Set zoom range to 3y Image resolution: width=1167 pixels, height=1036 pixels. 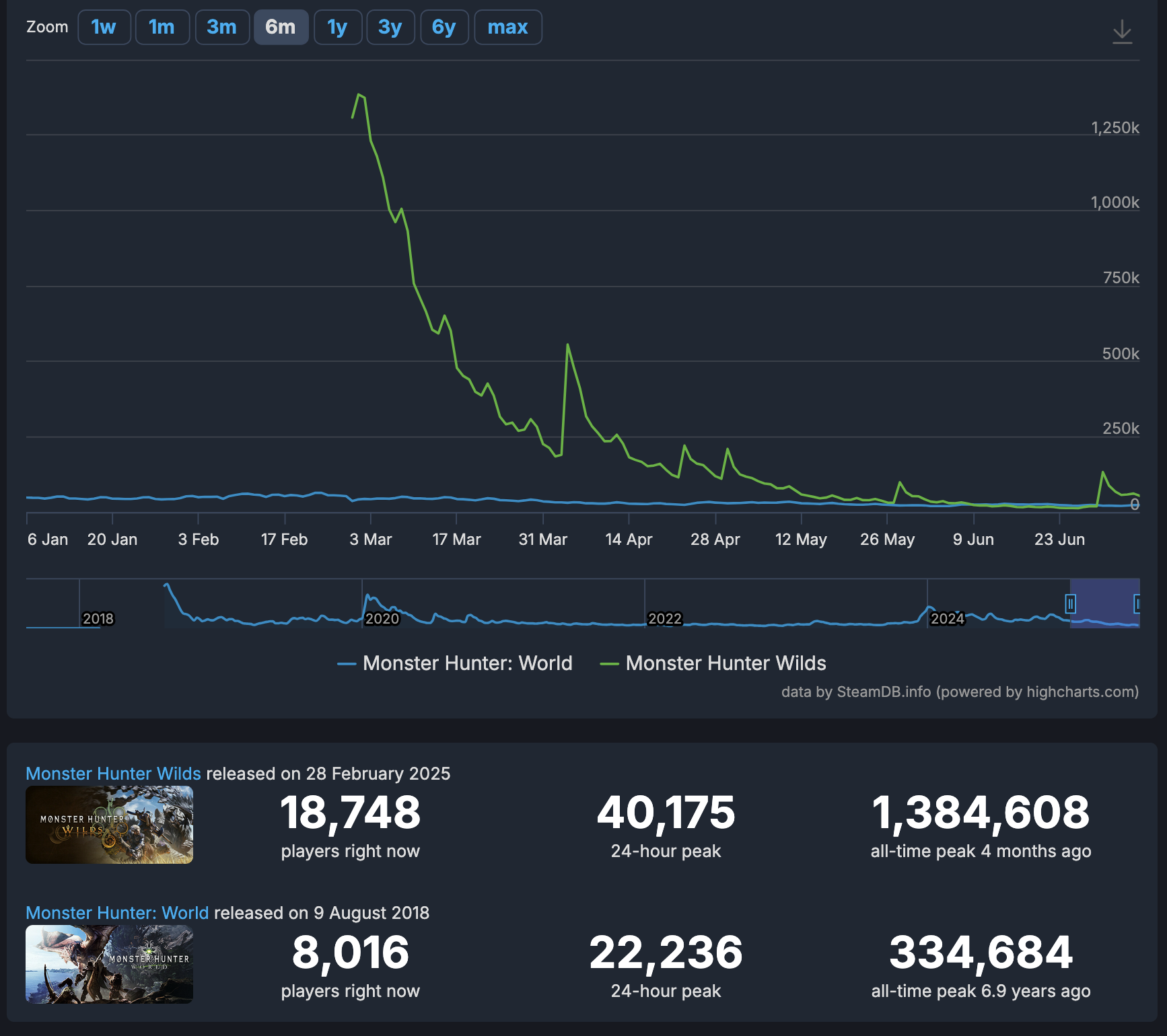390,28
